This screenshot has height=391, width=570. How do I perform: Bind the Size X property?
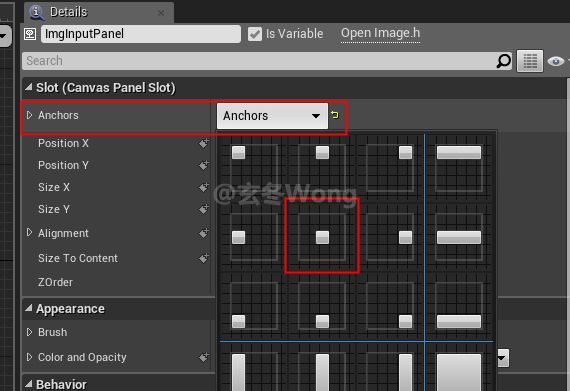click(204, 187)
